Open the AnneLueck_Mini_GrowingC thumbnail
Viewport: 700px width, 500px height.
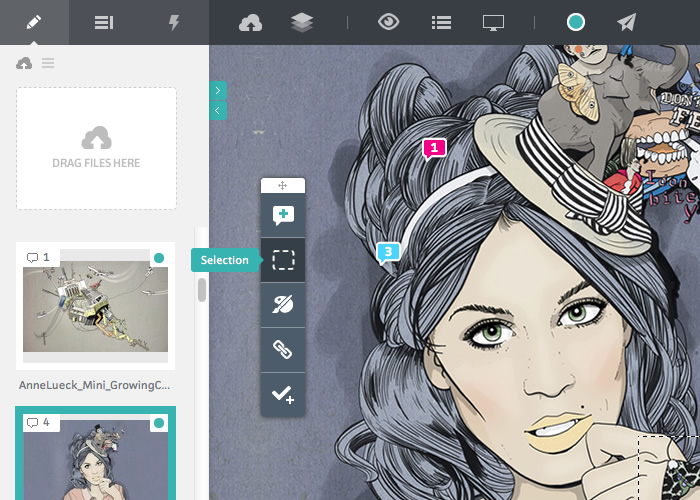[x=96, y=306]
